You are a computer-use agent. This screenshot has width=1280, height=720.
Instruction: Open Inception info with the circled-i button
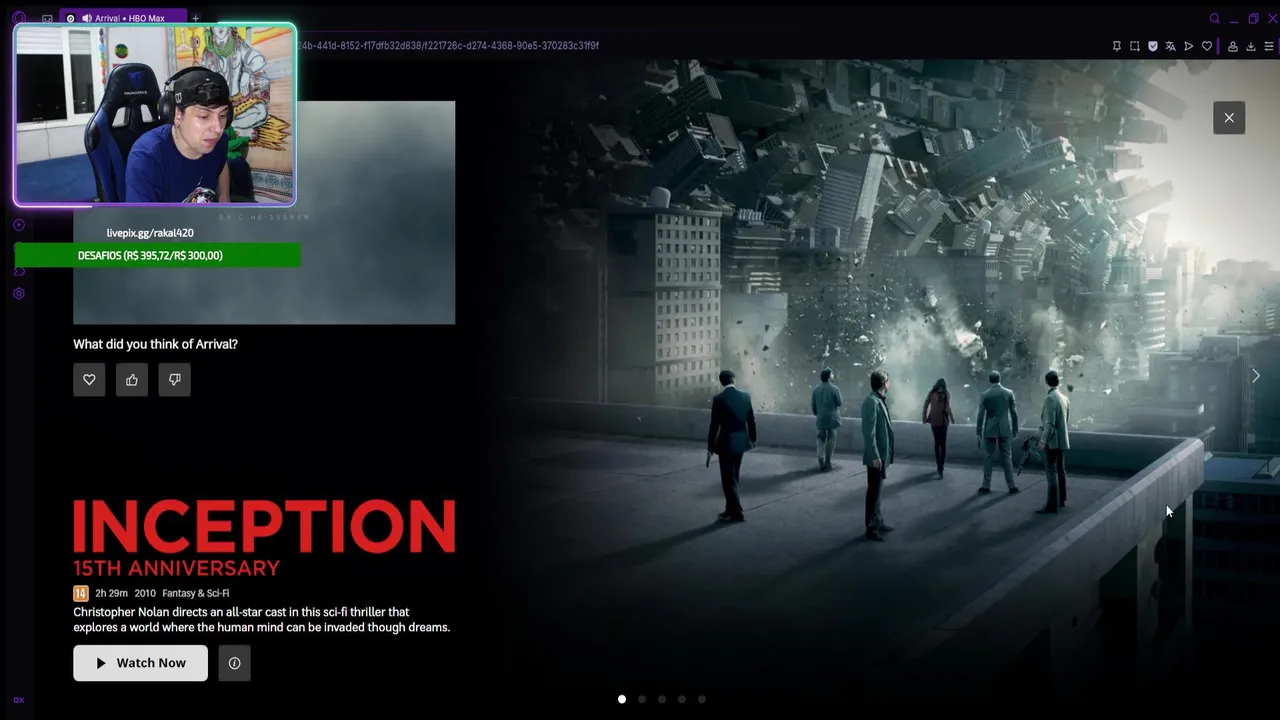click(x=234, y=663)
